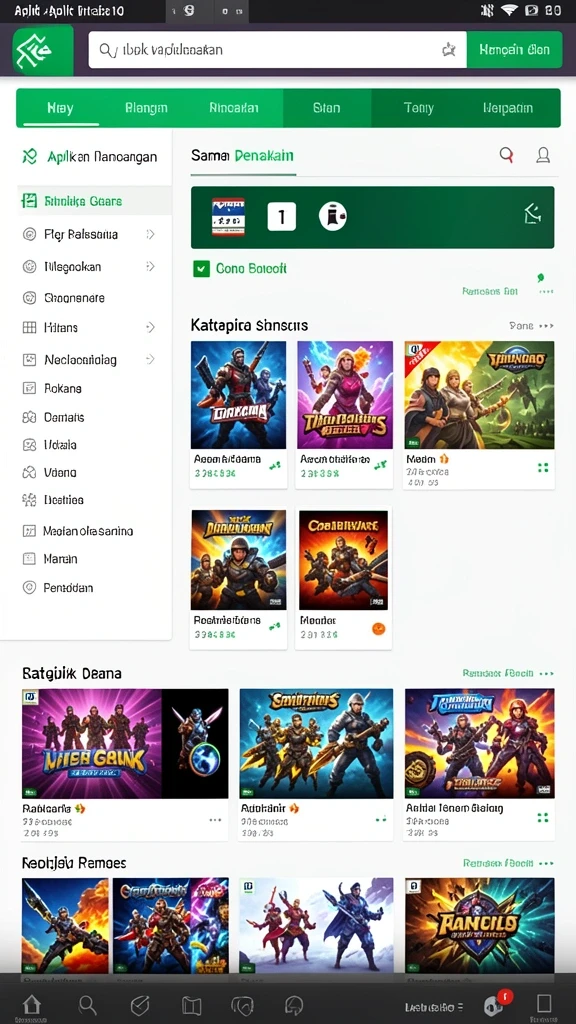Toggle the Cono Boleoft checkbox
This screenshot has width=576, height=1024.
click(x=201, y=268)
